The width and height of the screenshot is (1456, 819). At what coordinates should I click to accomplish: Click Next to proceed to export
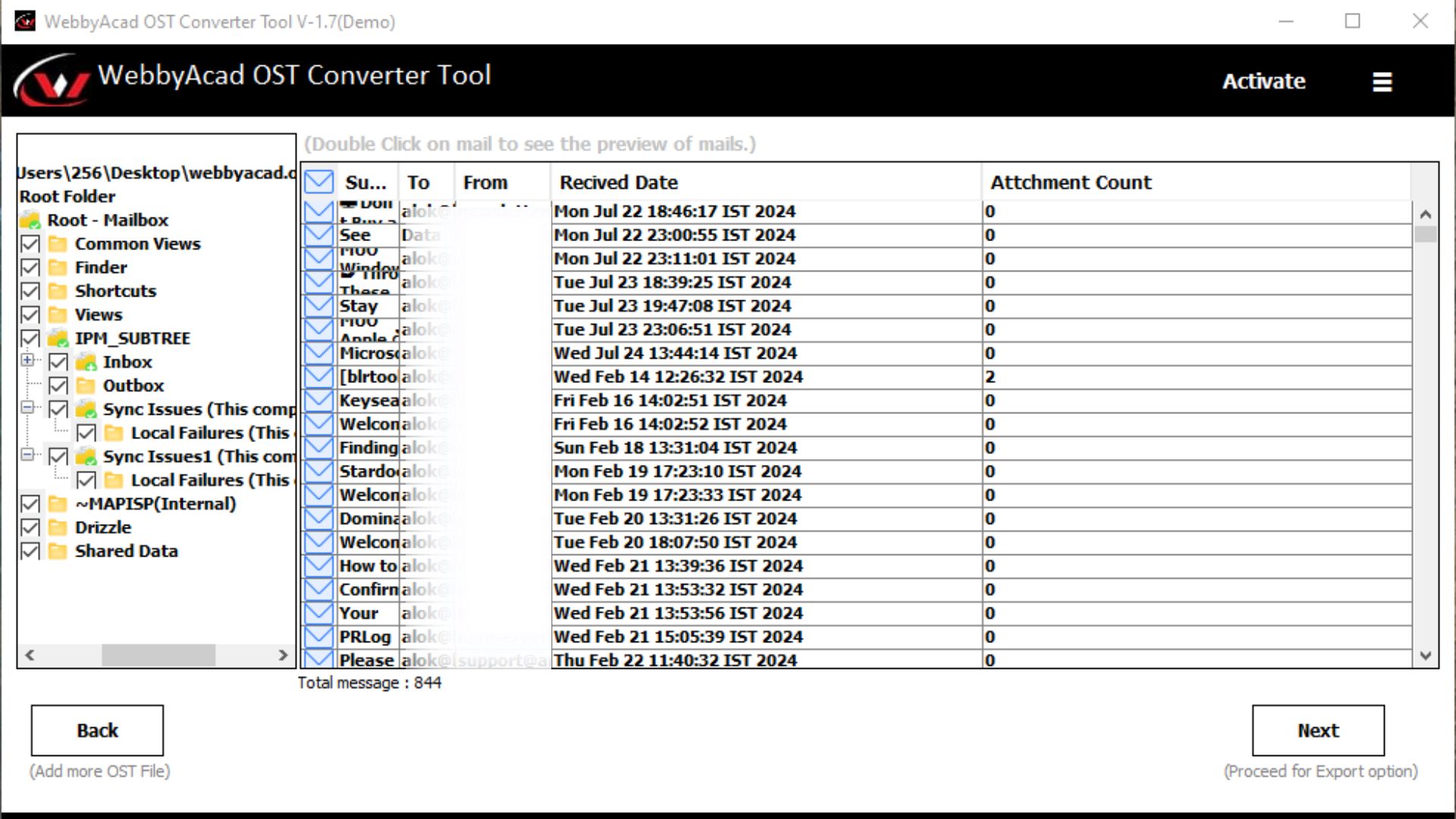point(1318,730)
